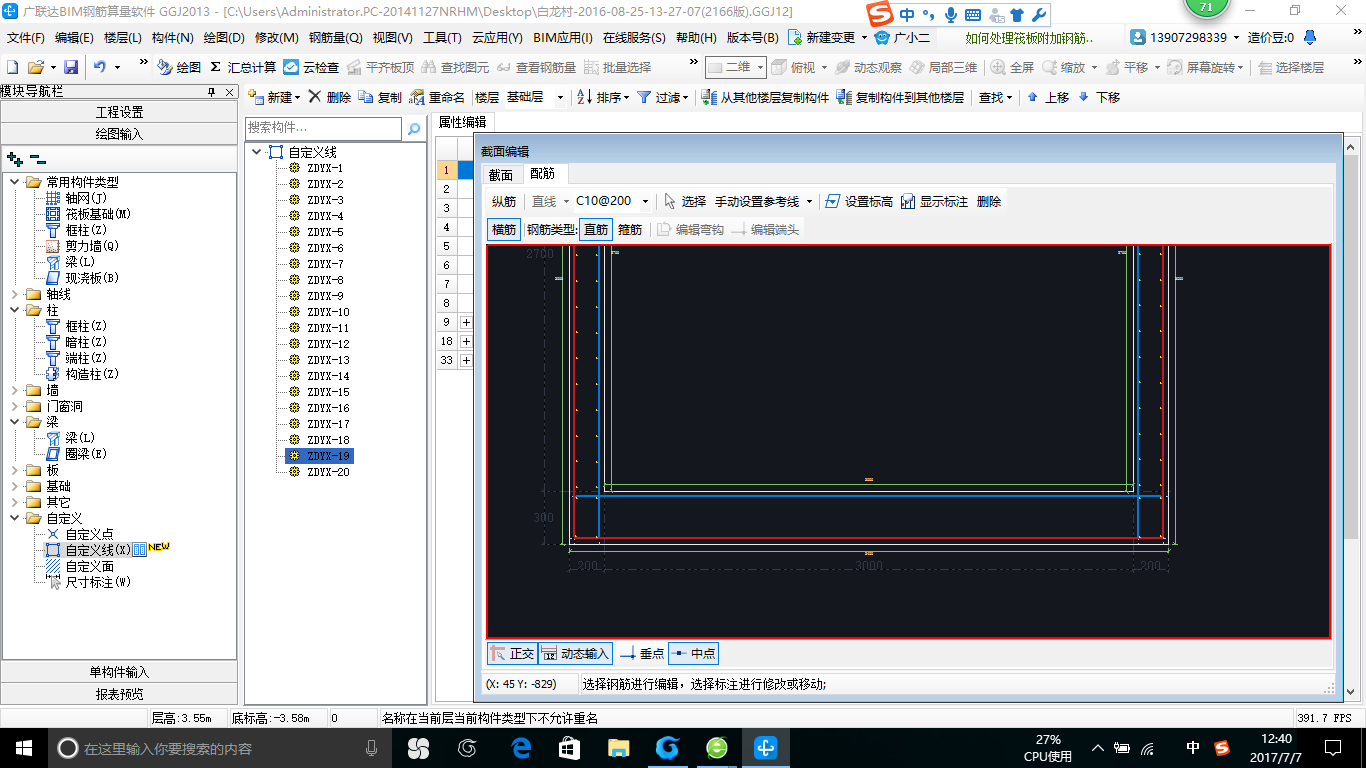Click 如何处理筏板附加钢筋 help link
The width and height of the screenshot is (1366, 768).
click(x=1029, y=38)
